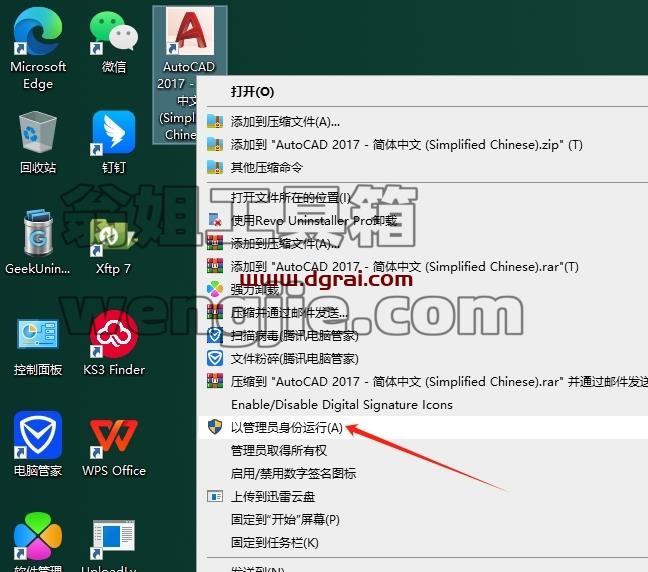Choose 以管理员身份运行(A) menu entry
The image size is (648, 572).
(x=422, y=428)
